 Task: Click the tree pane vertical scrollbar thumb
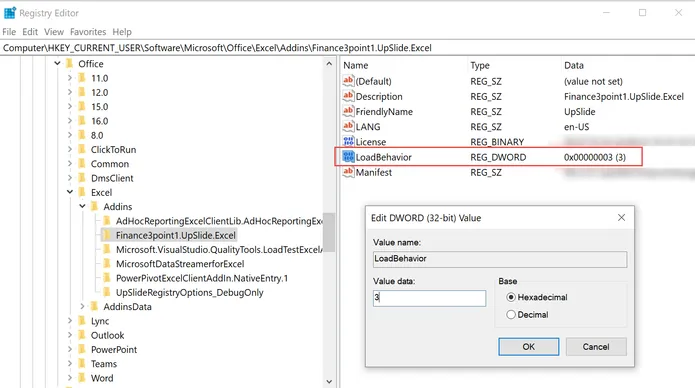tap(329, 232)
